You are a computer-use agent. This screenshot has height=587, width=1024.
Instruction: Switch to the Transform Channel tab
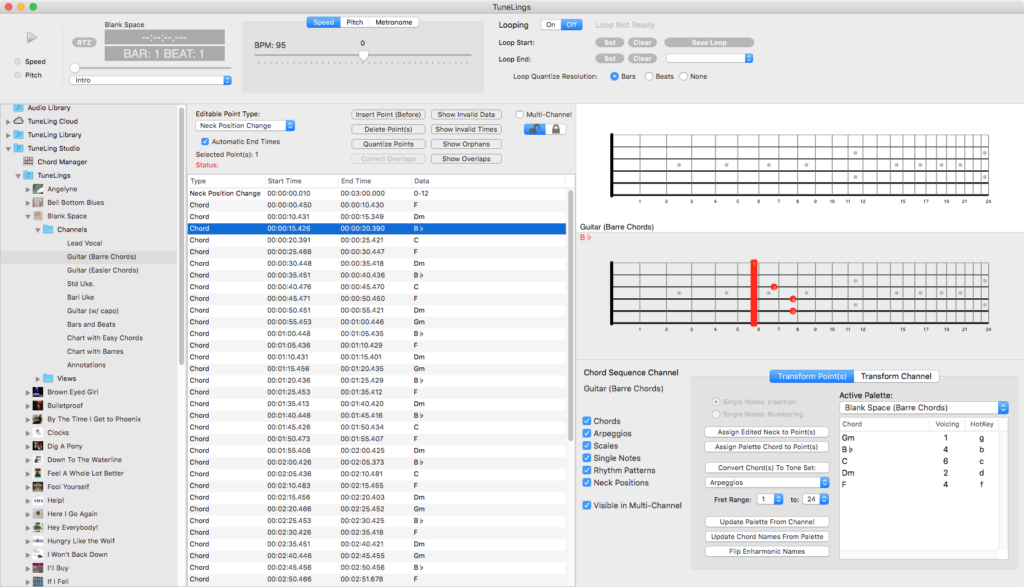(896, 376)
